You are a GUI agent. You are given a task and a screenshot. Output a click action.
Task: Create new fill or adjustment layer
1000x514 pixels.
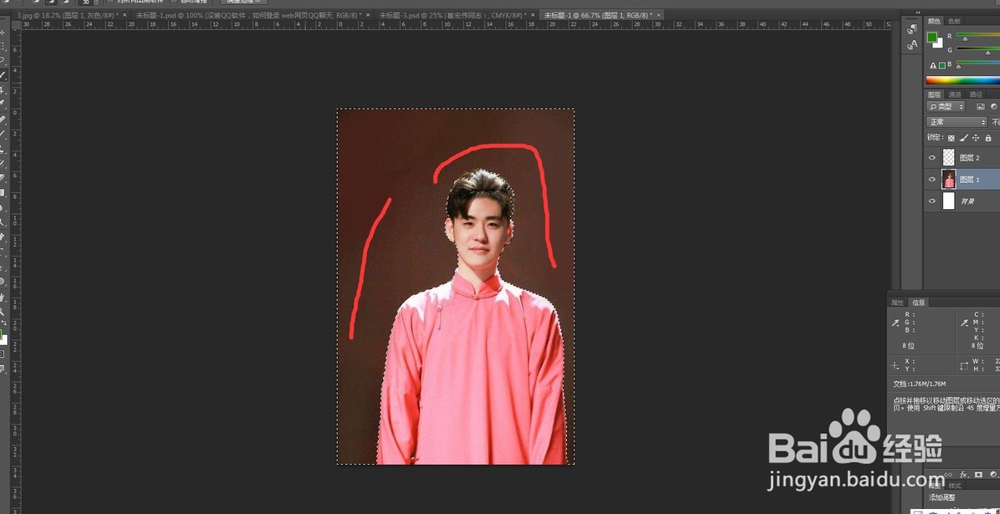point(993,474)
